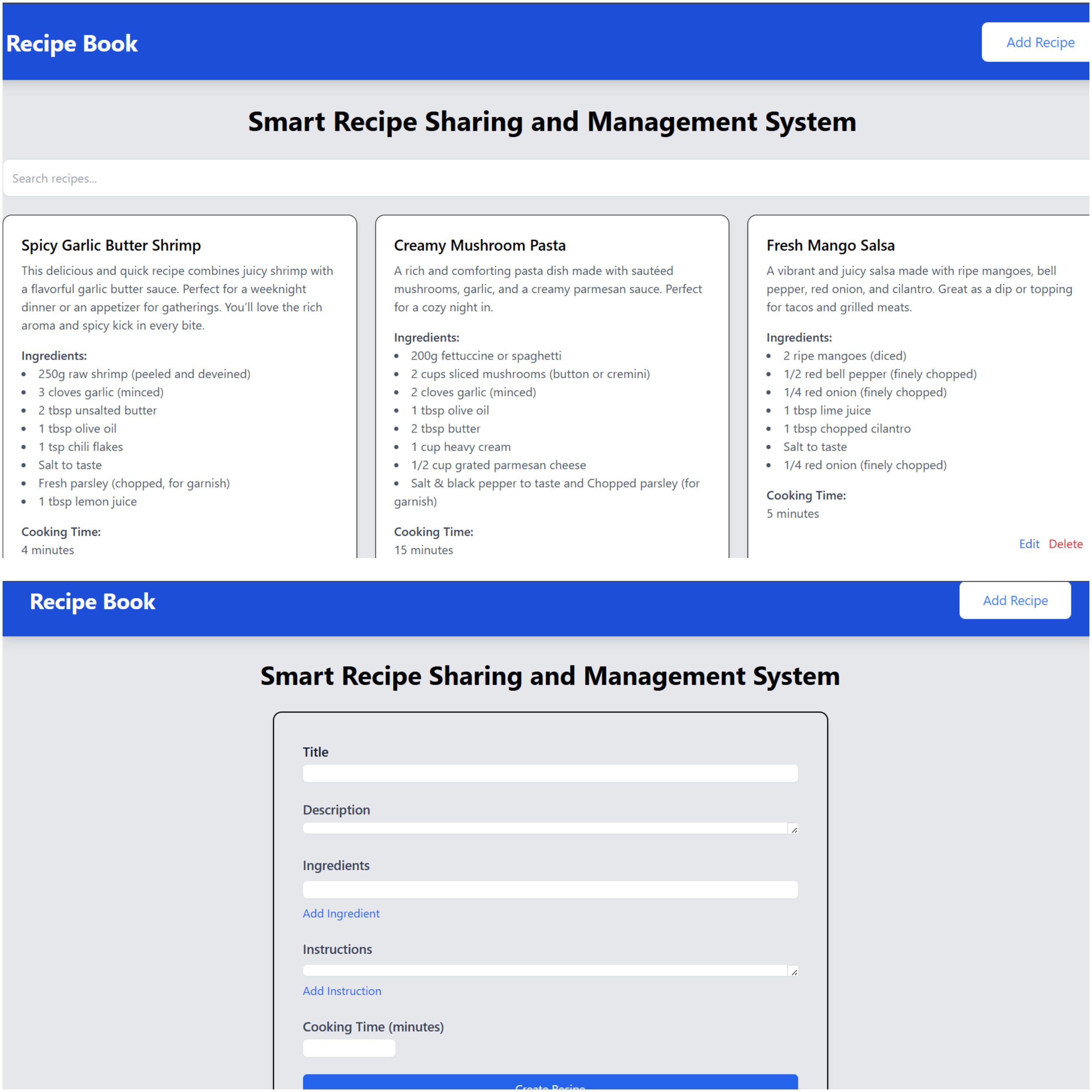The width and height of the screenshot is (1092, 1092).
Task: Click Recipe Book logo in lower header
Action: [x=92, y=601]
